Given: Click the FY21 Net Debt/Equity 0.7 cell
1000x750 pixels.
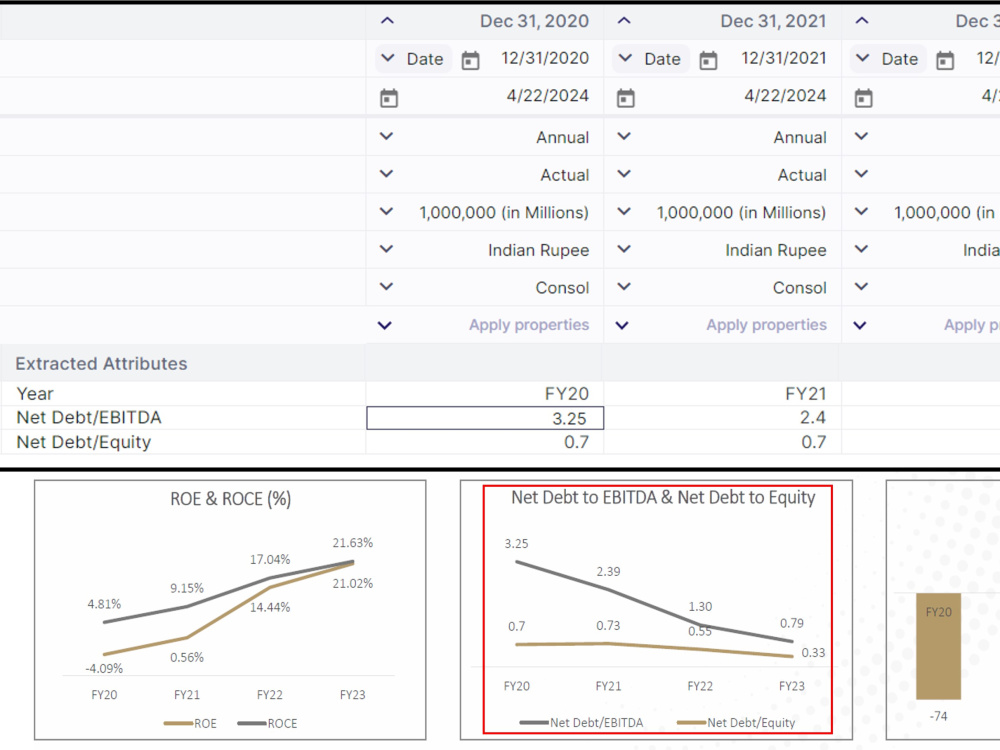Looking at the screenshot, I should [722, 442].
